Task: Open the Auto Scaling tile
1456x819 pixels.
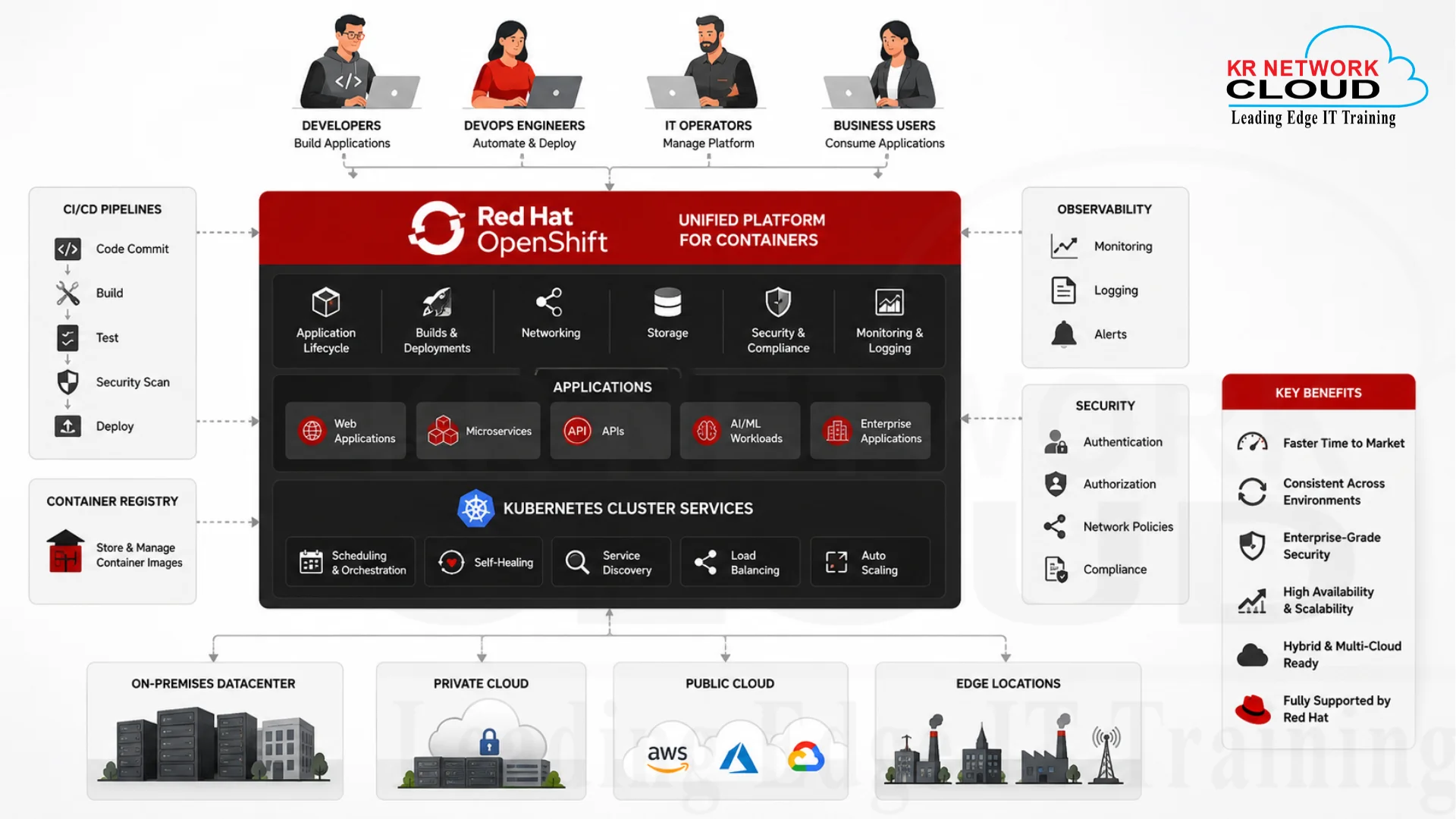Action: [x=871, y=562]
